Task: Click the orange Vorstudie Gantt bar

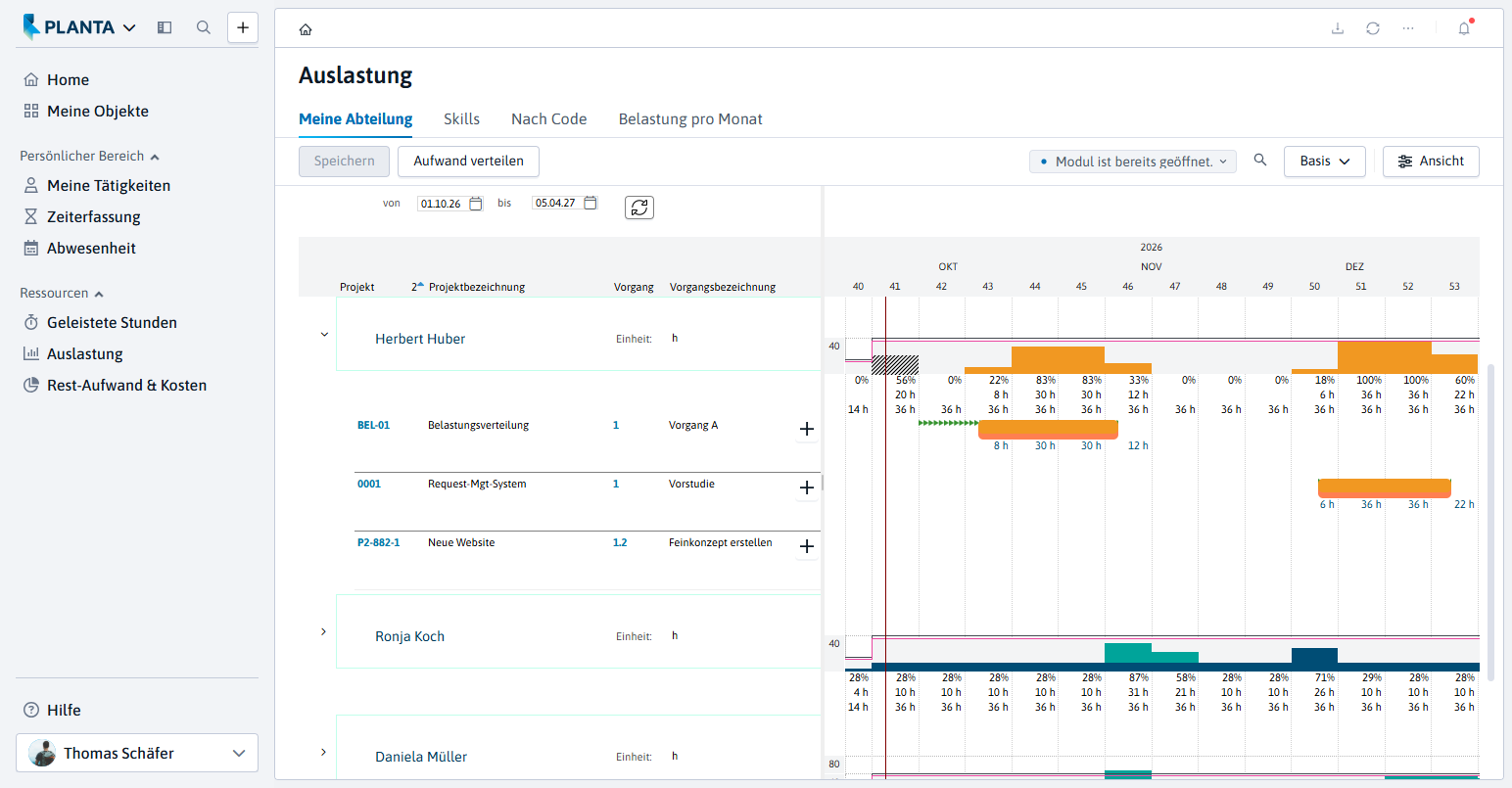Action: (1384, 487)
